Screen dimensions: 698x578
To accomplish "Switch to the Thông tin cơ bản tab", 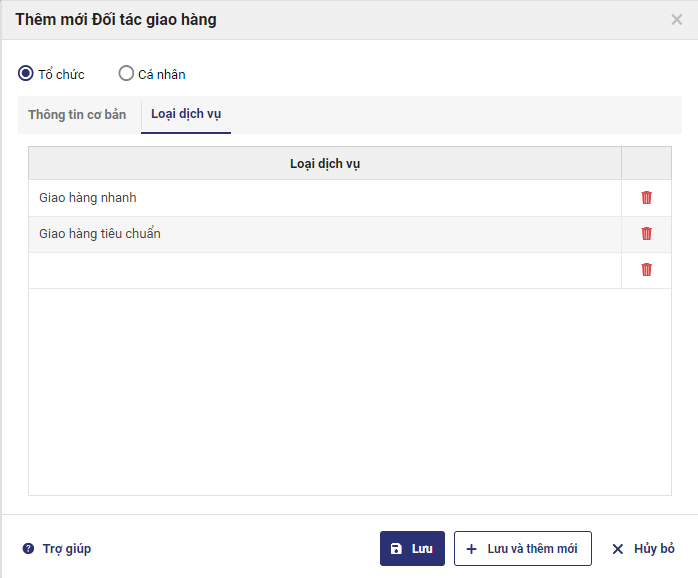I will (77, 115).
